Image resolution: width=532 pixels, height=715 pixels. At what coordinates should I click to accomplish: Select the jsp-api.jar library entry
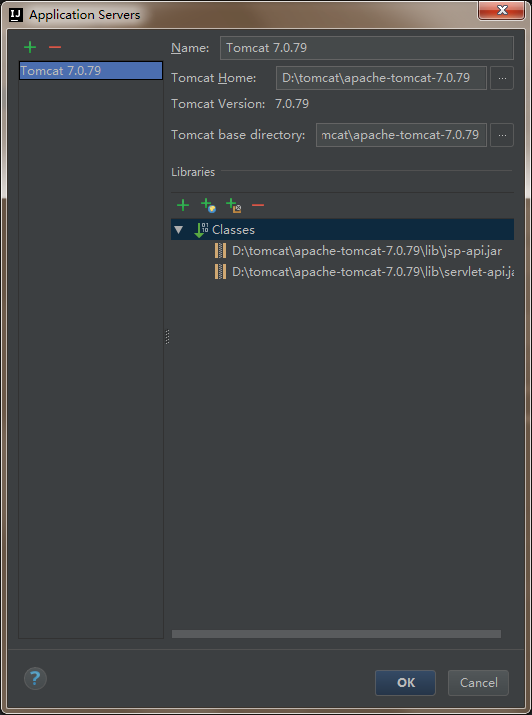coord(367,251)
